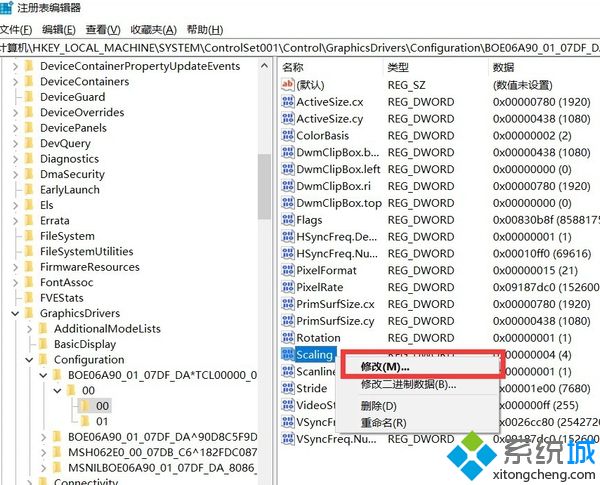600x485 pixels.
Task: Click the GraphicsDrivers folder icon
Action: (29, 313)
